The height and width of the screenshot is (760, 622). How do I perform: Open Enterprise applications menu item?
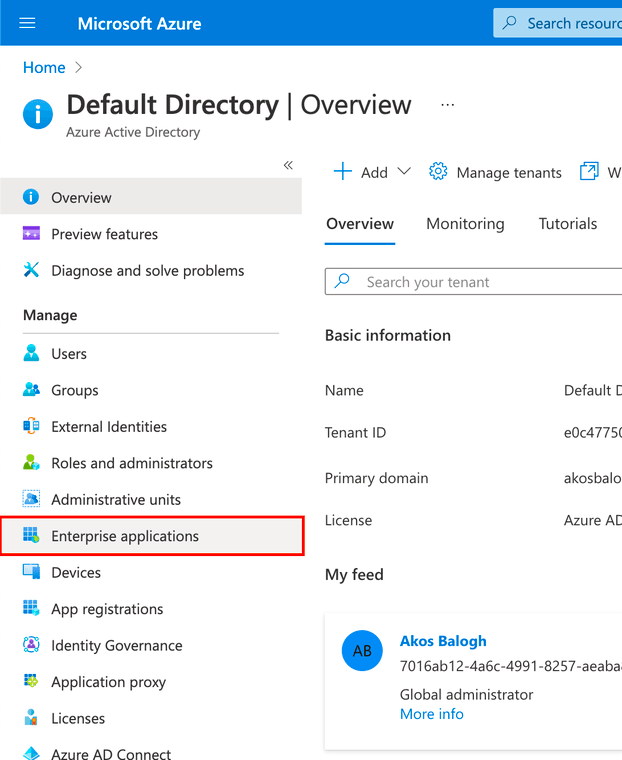[152, 536]
